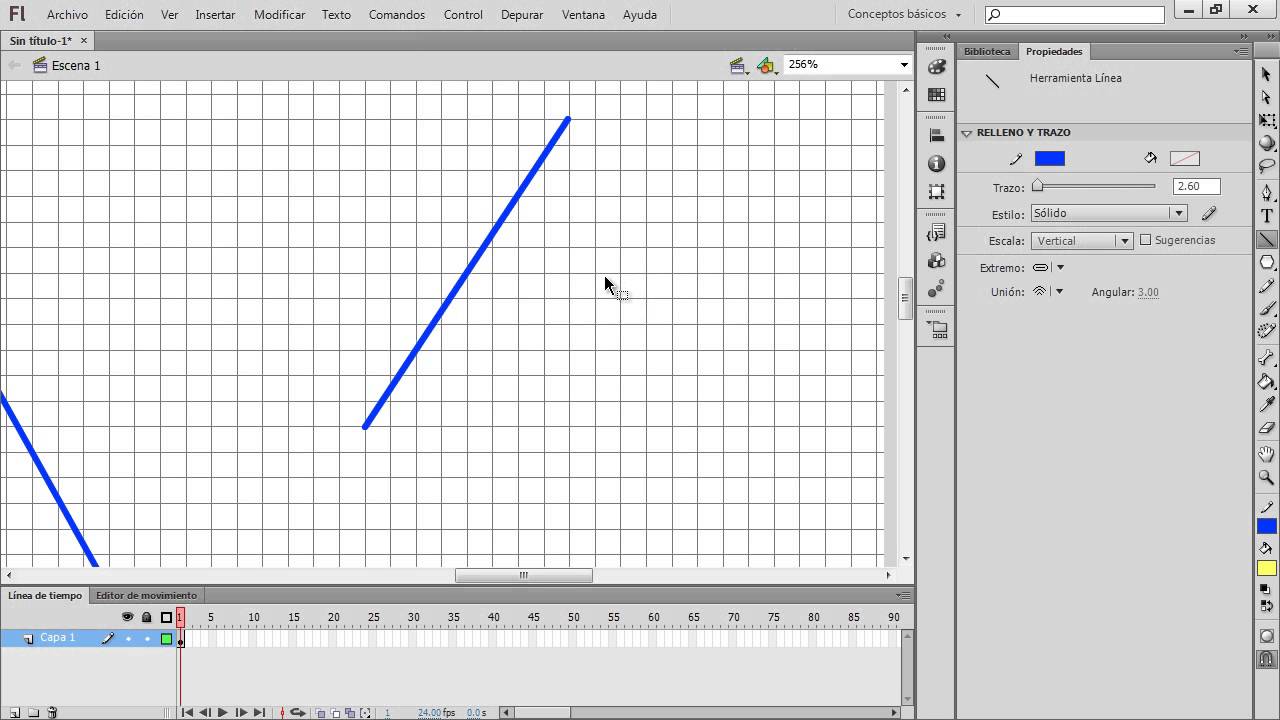This screenshot has width=1280, height=720.
Task: Toggle visibility of all layers eye icon
Action: [x=127, y=617]
